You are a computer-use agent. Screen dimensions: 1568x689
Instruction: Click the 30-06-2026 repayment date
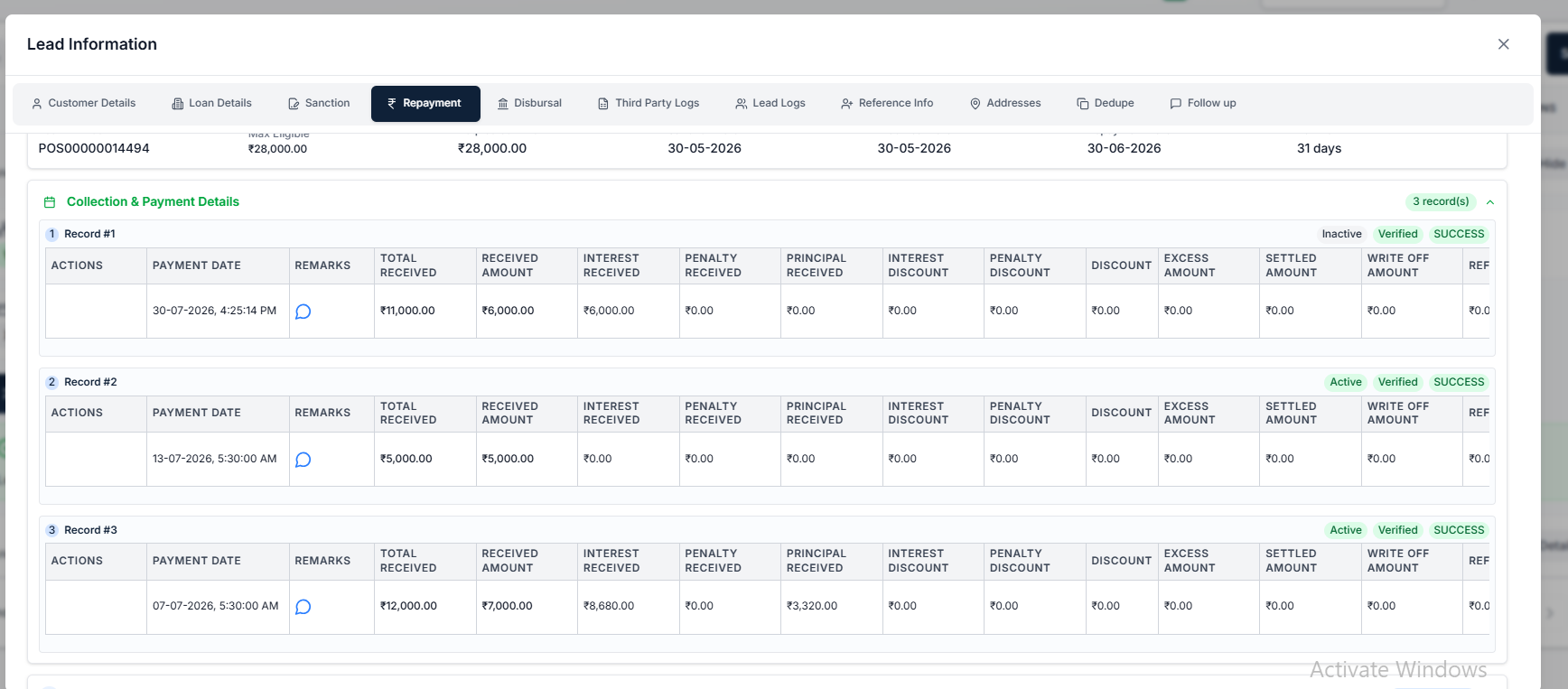1125,148
